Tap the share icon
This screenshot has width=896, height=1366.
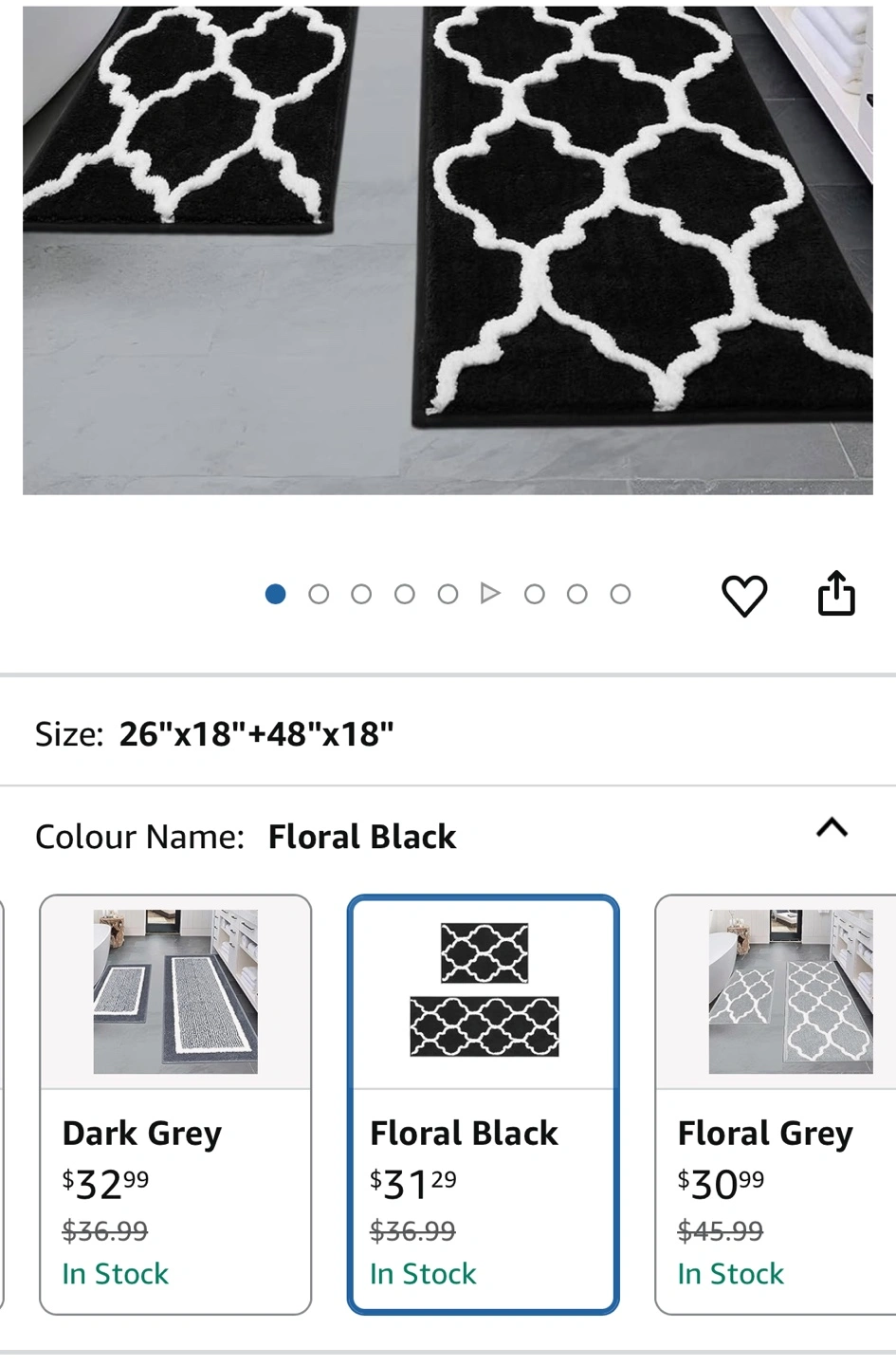pos(836,594)
